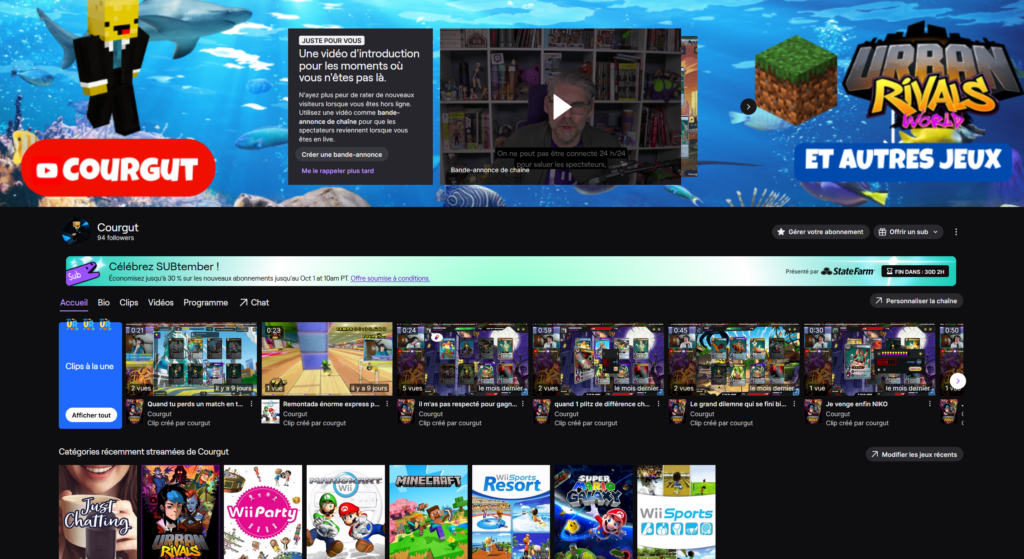Open channel three-dot options menu
1024x559 pixels.
[x=956, y=232]
